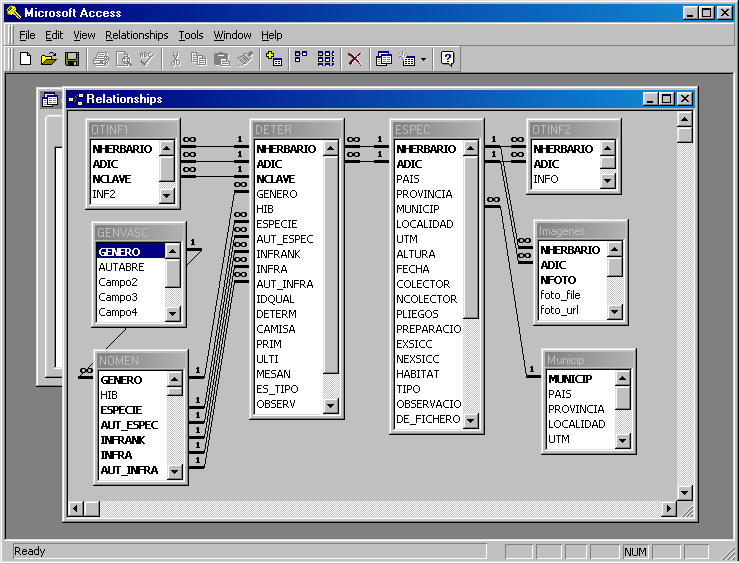Select PROVINCIA field in ESPEC table
The image size is (739, 564).
429,194
